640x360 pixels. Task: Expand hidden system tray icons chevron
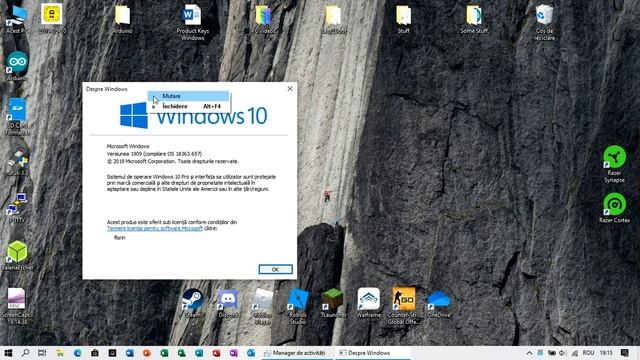529,353
